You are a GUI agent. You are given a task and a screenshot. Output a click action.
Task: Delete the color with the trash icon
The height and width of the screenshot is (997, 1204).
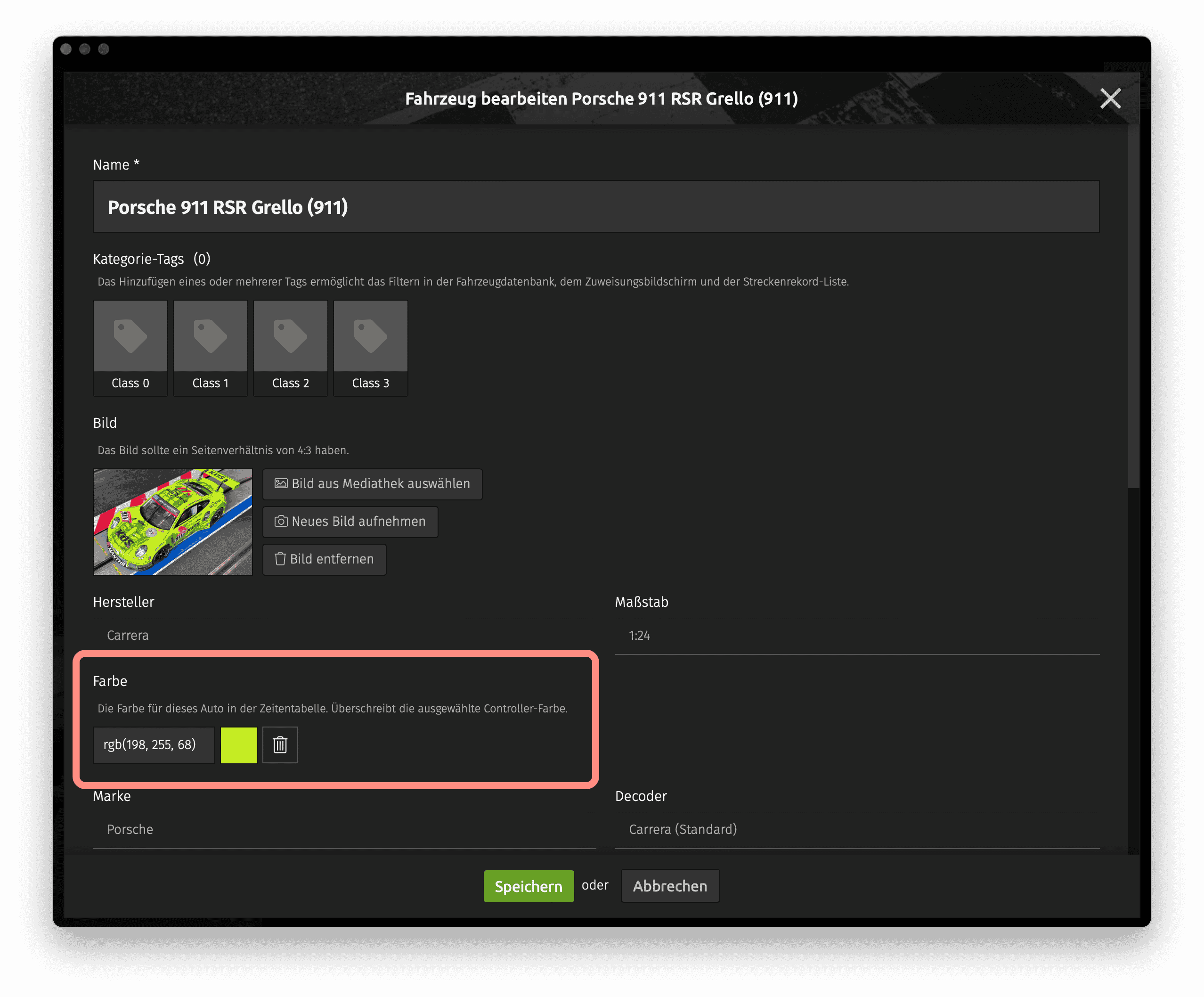coord(280,744)
